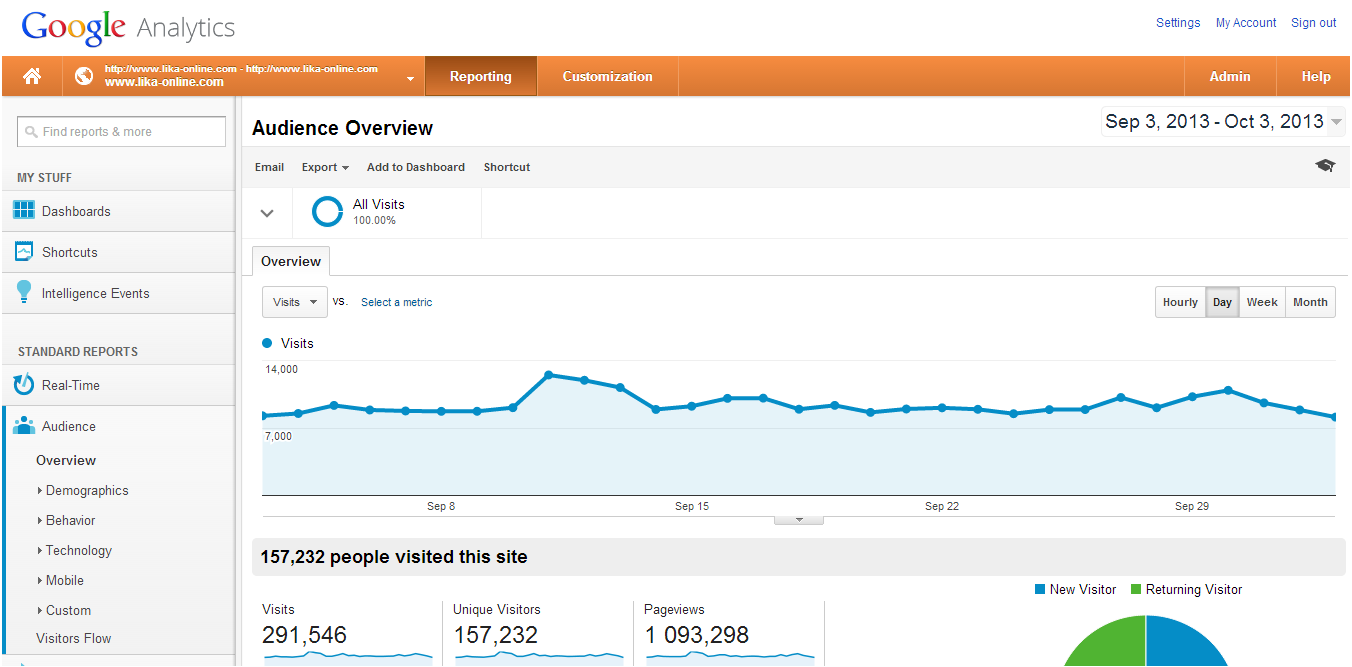This screenshot has height=667, width=1352.
Task: Click the All Visits segment circle
Action: click(x=327, y=211)
